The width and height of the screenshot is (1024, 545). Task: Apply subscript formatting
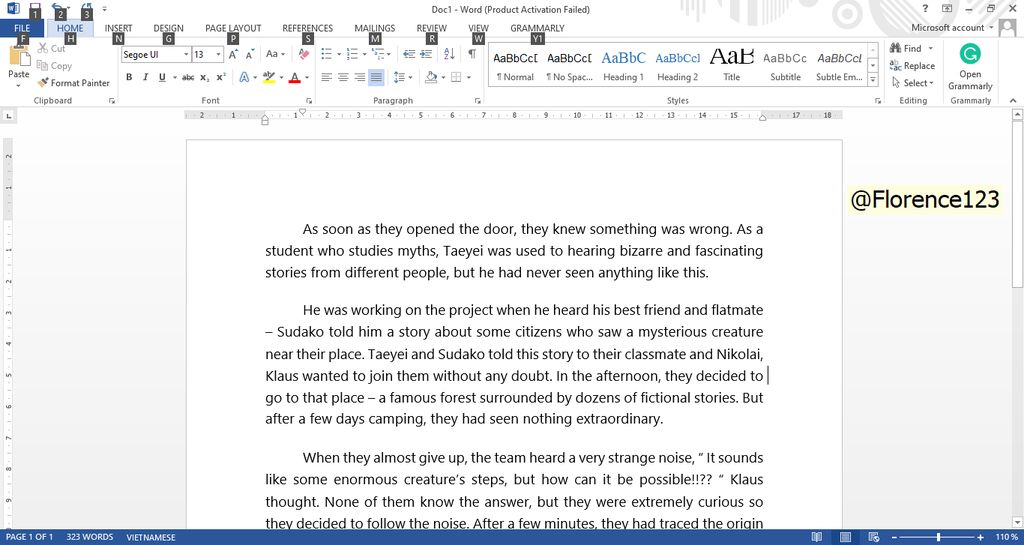(x=204, y=77)
